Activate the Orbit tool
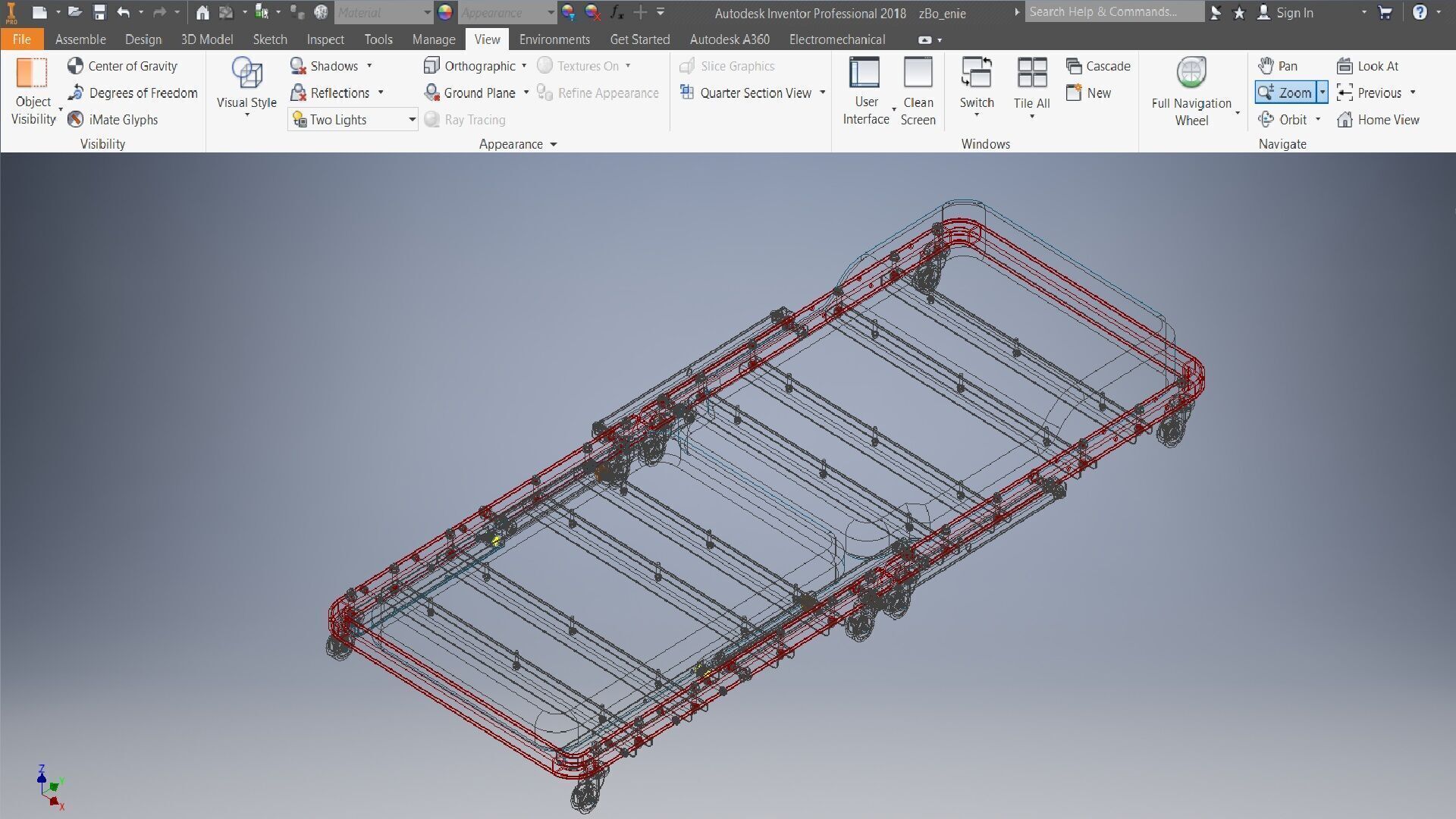 tap(1283, 119)
